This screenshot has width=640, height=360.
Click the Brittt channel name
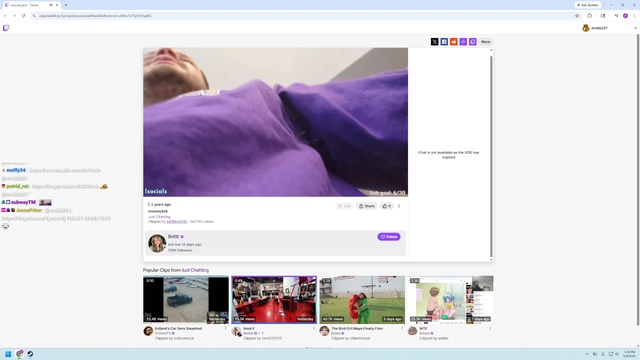[x=173, y=237]
